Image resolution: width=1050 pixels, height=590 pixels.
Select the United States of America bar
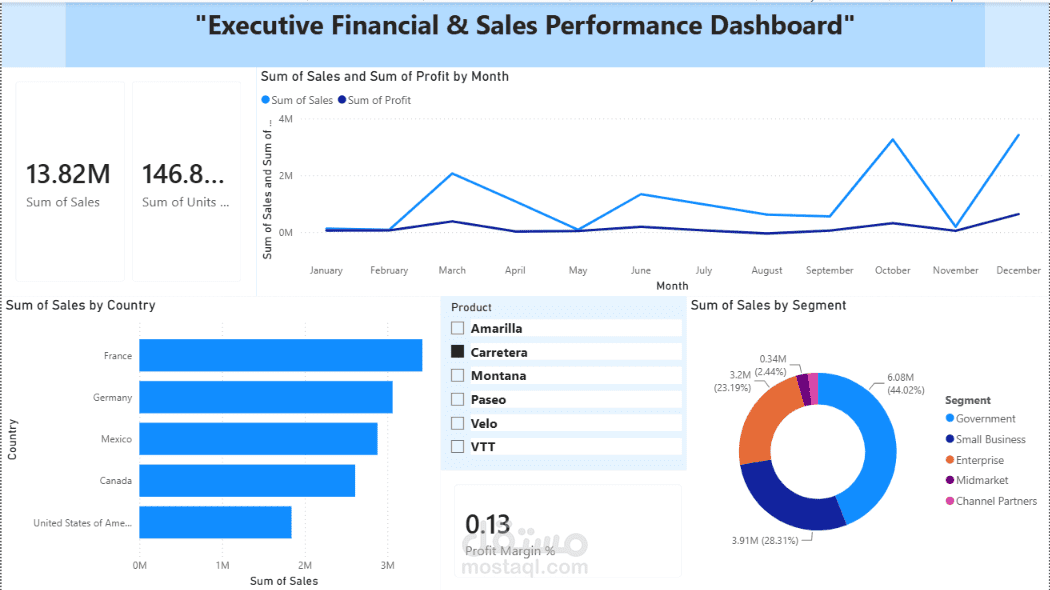tap(216, 522)
